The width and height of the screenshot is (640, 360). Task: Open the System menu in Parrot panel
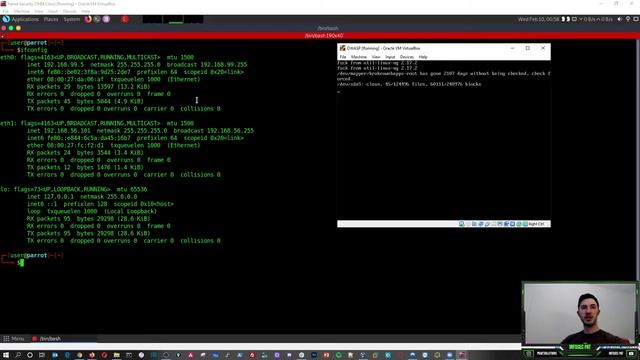pos(72,19)
